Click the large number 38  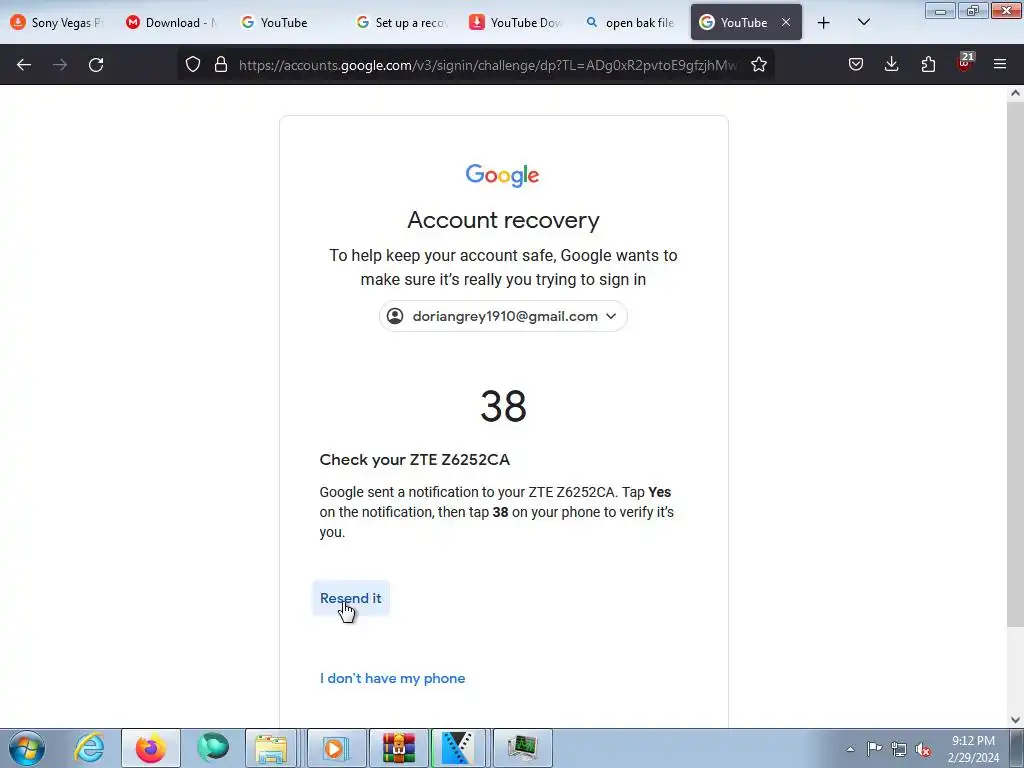pyautogui.click(x=503, y=406)
